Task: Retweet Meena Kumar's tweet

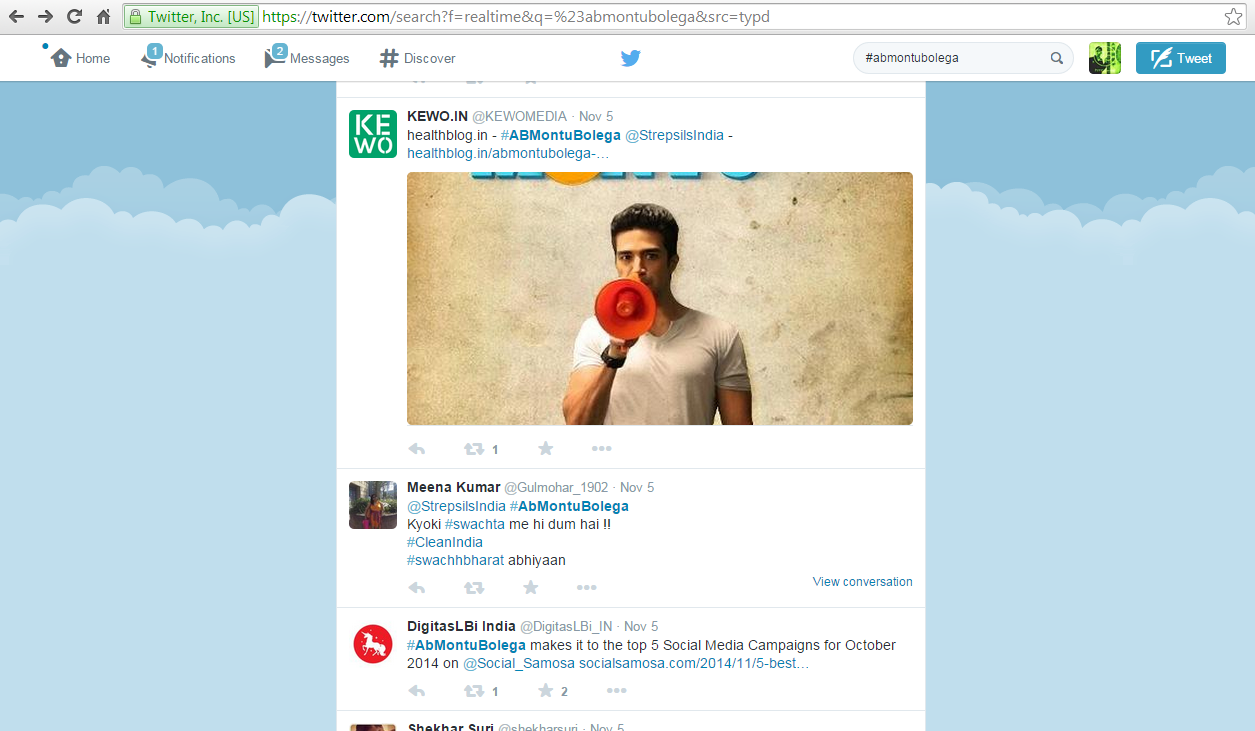Action: coord(474,588)
